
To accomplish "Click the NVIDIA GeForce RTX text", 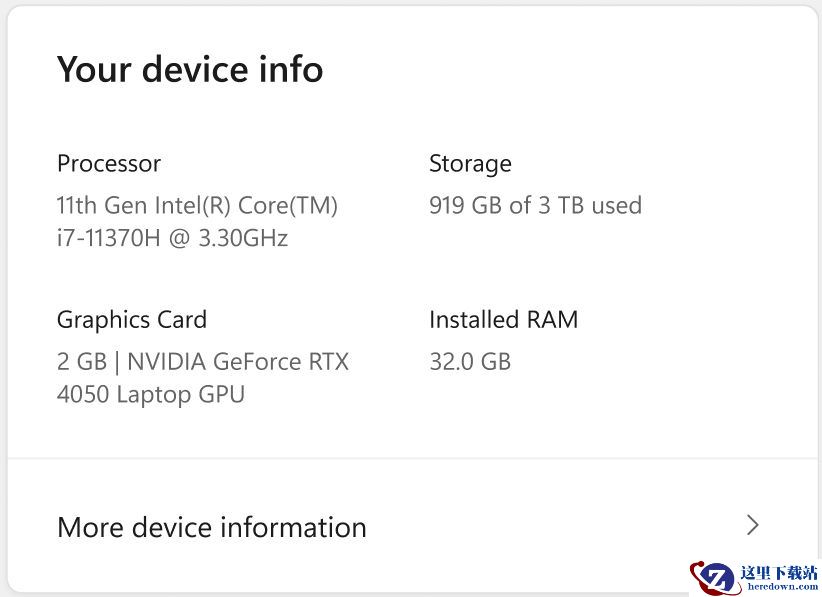I will click(x=238, y=362).
